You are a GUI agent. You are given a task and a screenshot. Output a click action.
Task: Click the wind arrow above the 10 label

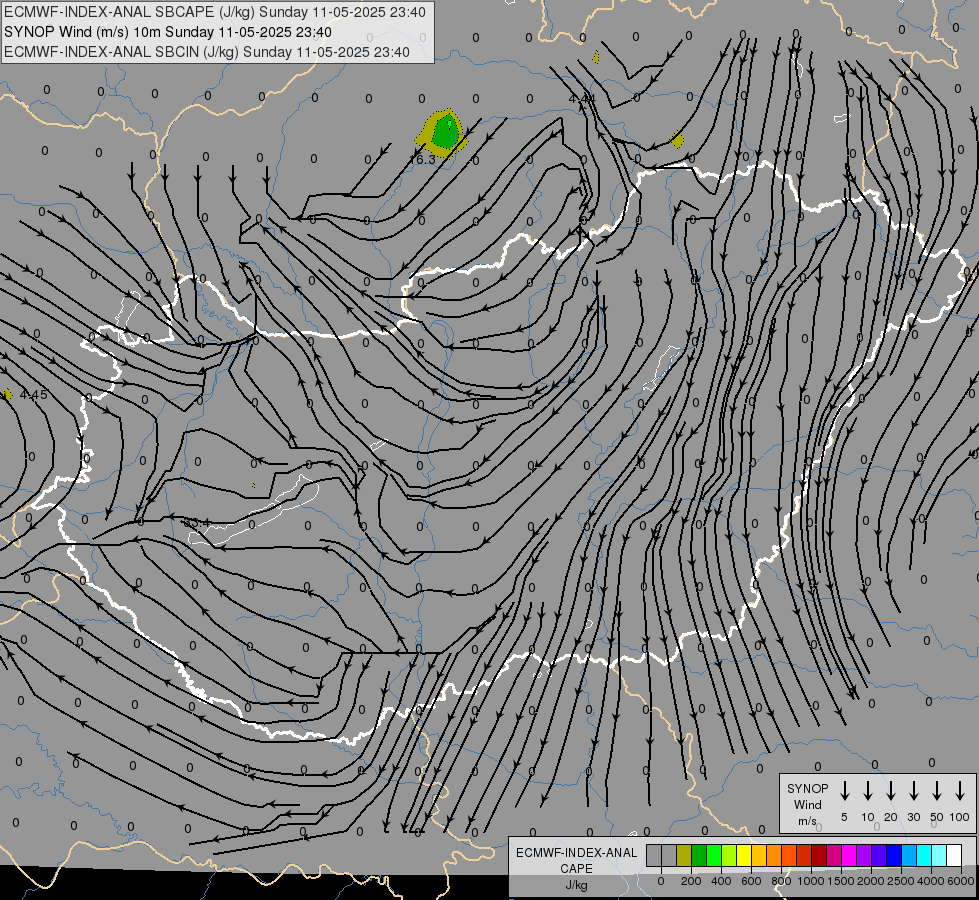coord(868,791)
